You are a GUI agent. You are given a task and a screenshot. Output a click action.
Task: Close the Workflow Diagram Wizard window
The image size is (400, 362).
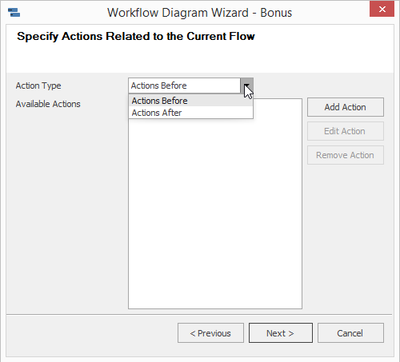click(x=382, y=9)
